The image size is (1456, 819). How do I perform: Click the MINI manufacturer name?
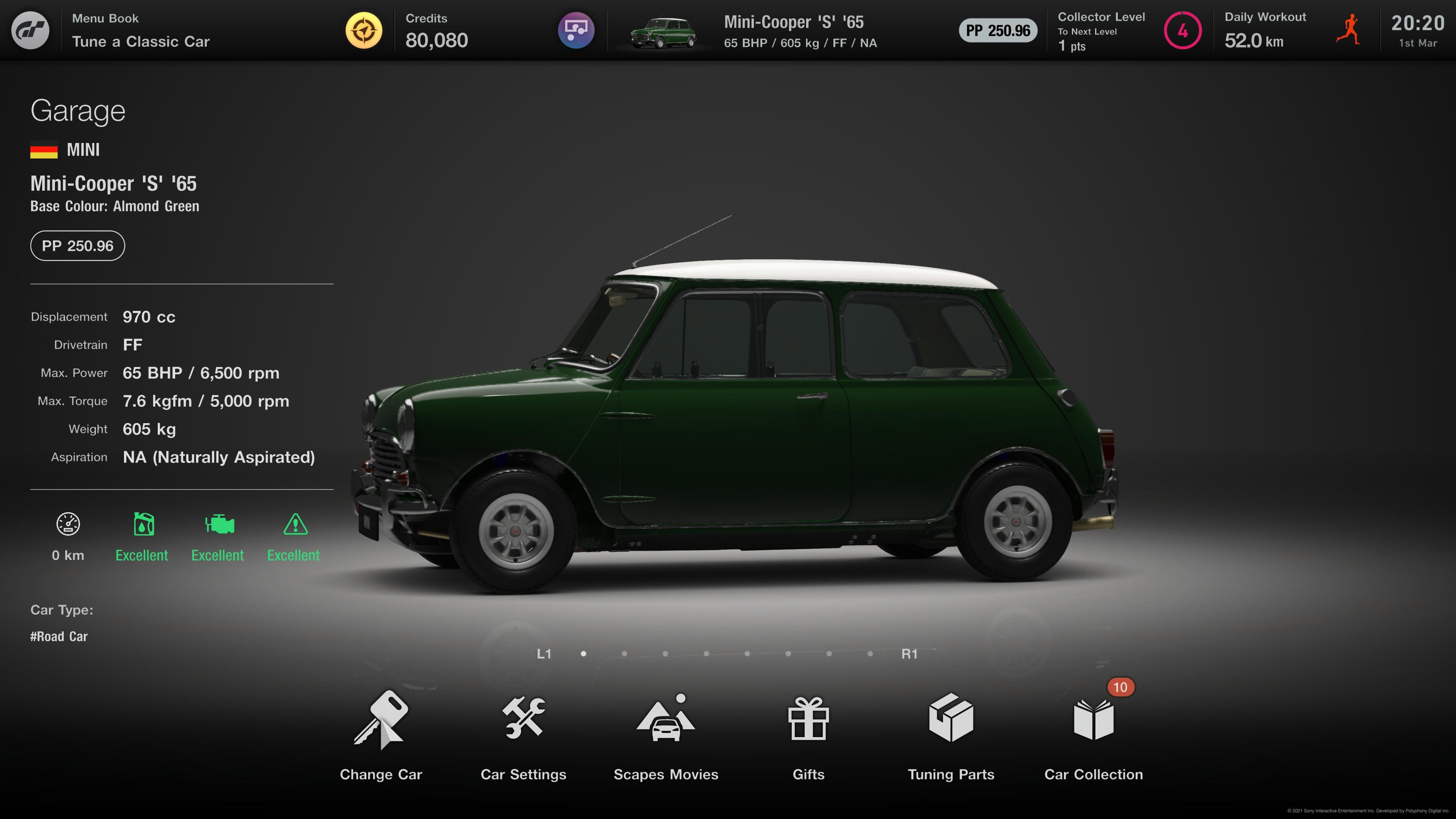pyautogui.click(x=83, y=150)
